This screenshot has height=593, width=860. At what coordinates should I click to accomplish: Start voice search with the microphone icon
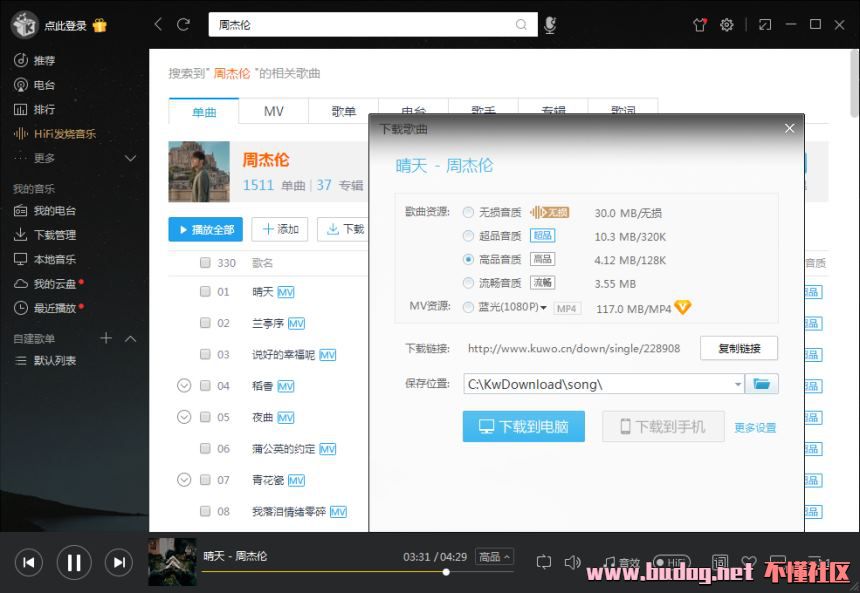pos(550,25)
